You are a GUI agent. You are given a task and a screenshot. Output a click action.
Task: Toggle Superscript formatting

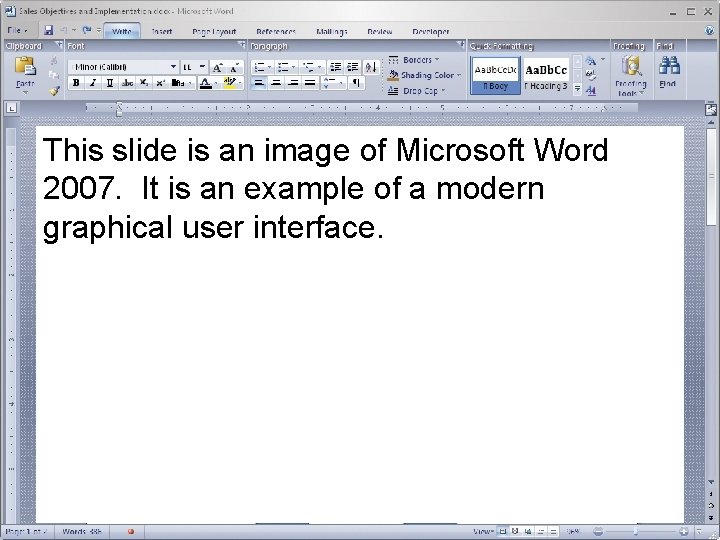click(160, 83)
